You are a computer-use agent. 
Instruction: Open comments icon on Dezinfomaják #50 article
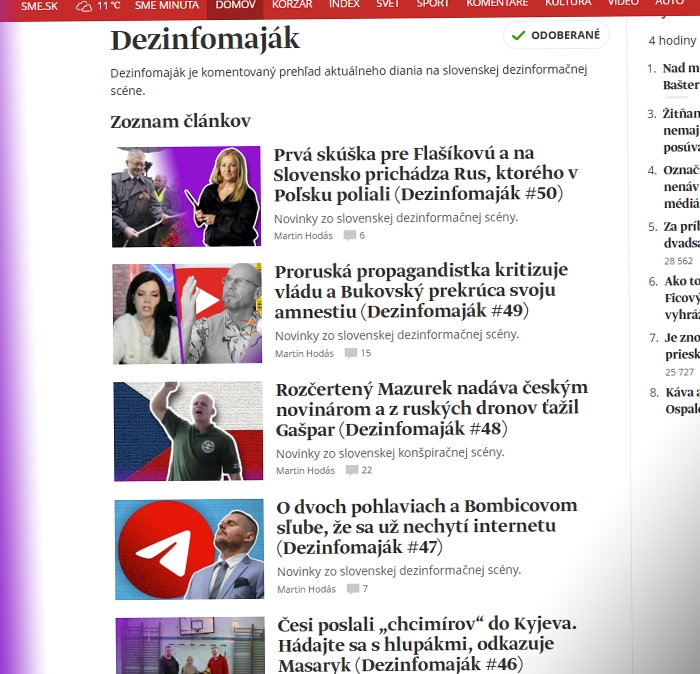(349, 236)
